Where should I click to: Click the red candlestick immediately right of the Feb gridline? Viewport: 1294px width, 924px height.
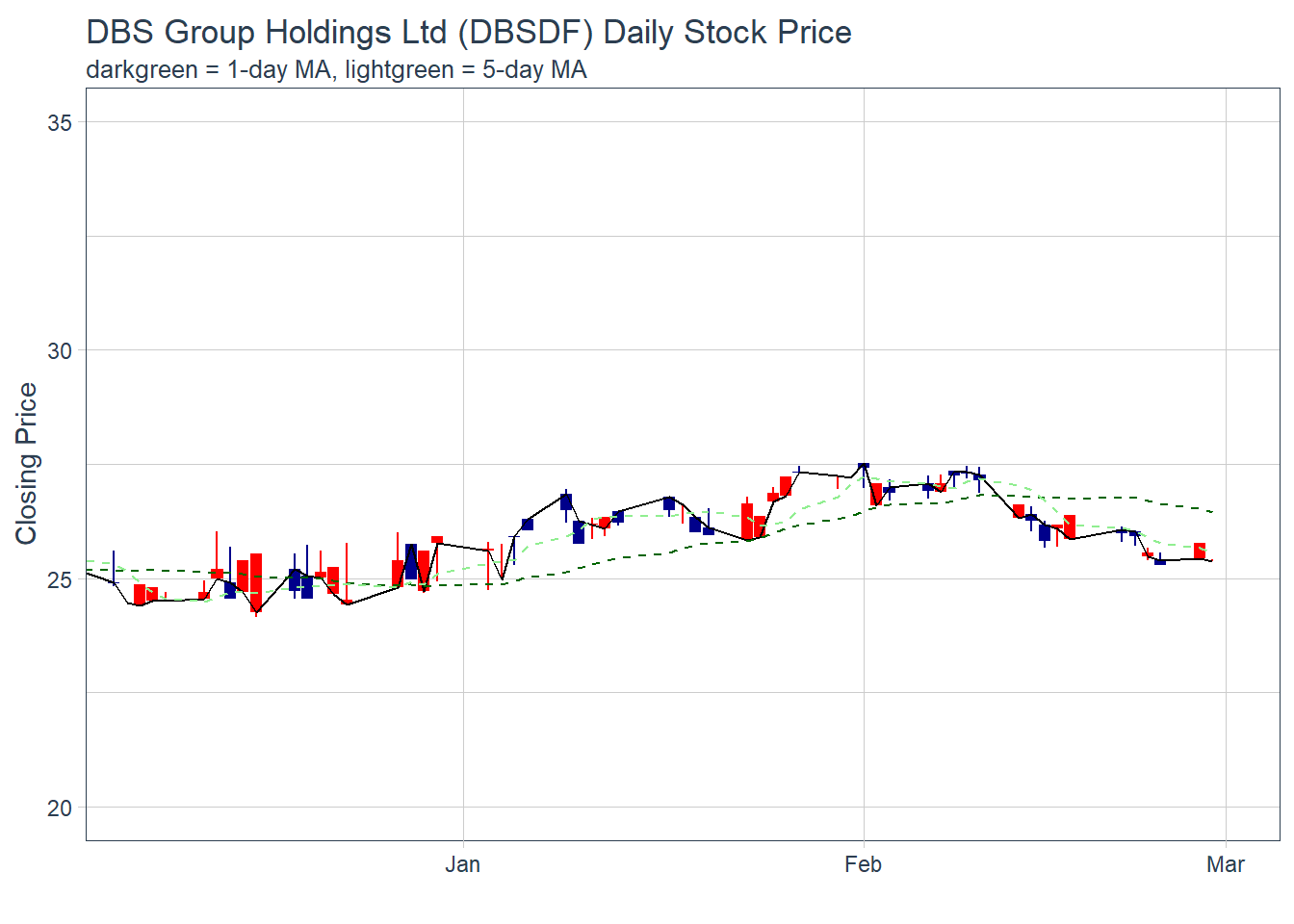[876, 494]
